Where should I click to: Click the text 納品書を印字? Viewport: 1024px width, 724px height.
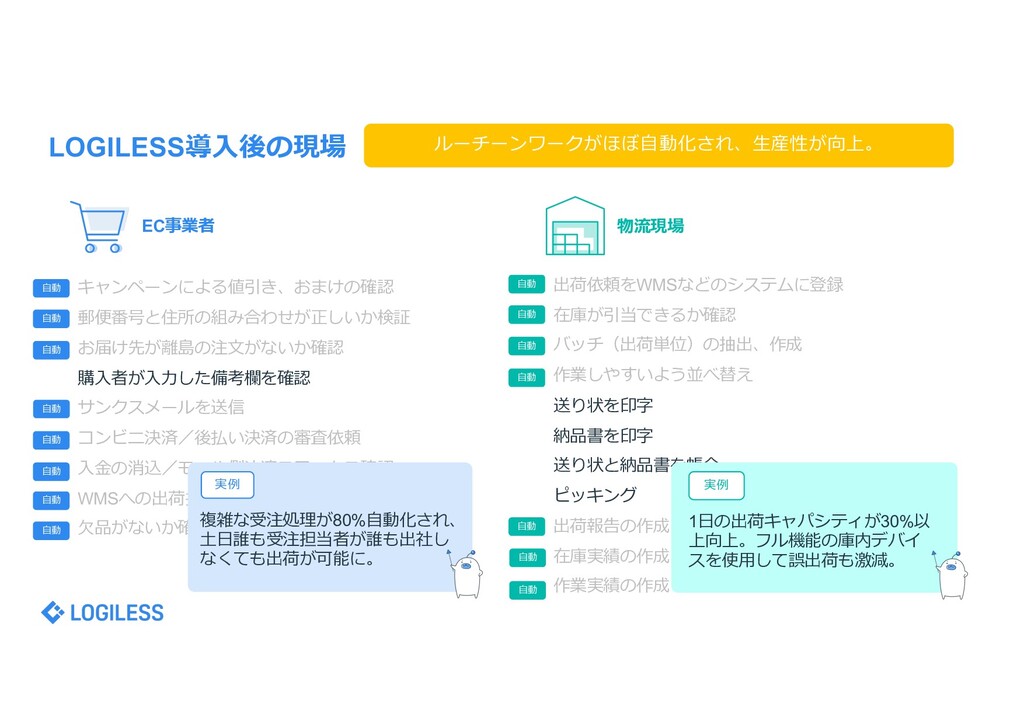(x=603, y=435)
